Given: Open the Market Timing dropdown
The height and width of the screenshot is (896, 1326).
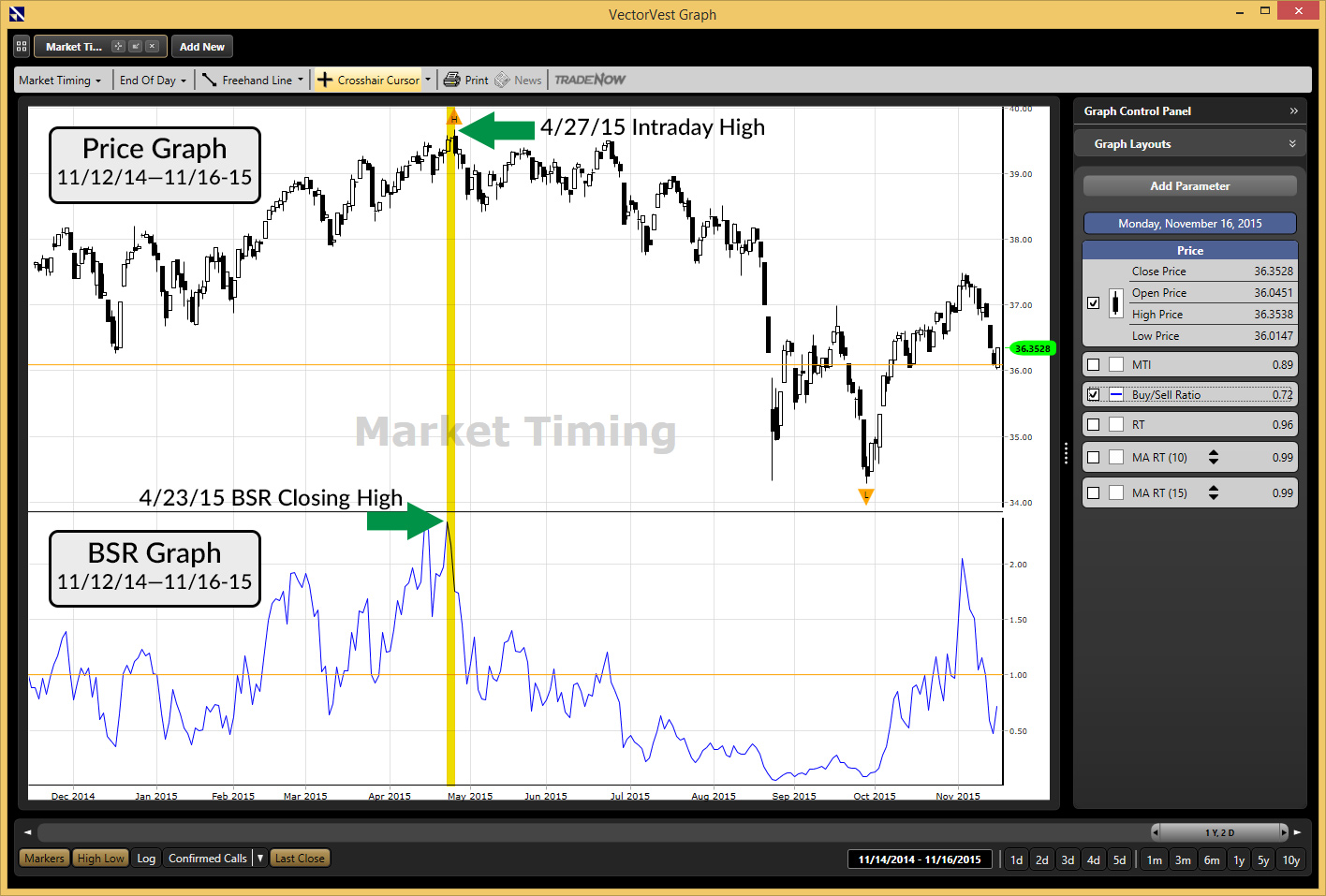Looking at the screenshot, I should click(x=60, y=80).
